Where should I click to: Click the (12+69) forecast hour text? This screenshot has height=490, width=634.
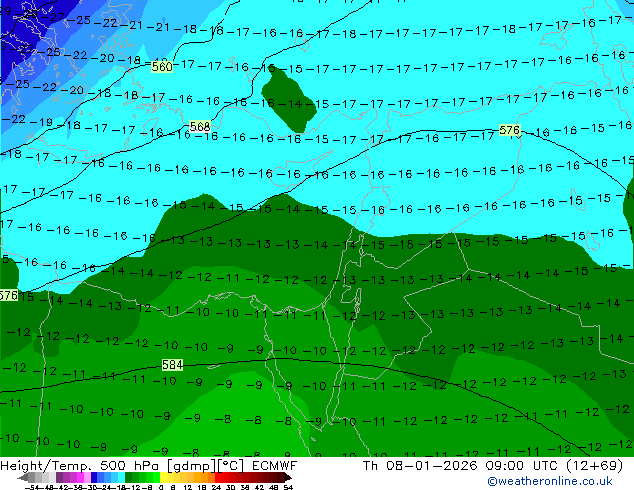594,466
